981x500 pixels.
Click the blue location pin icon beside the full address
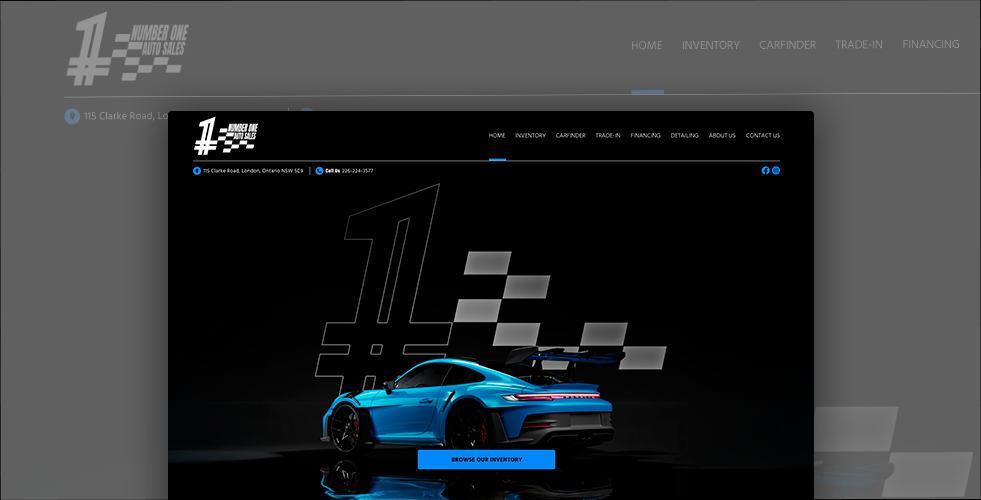pos(197,171)
